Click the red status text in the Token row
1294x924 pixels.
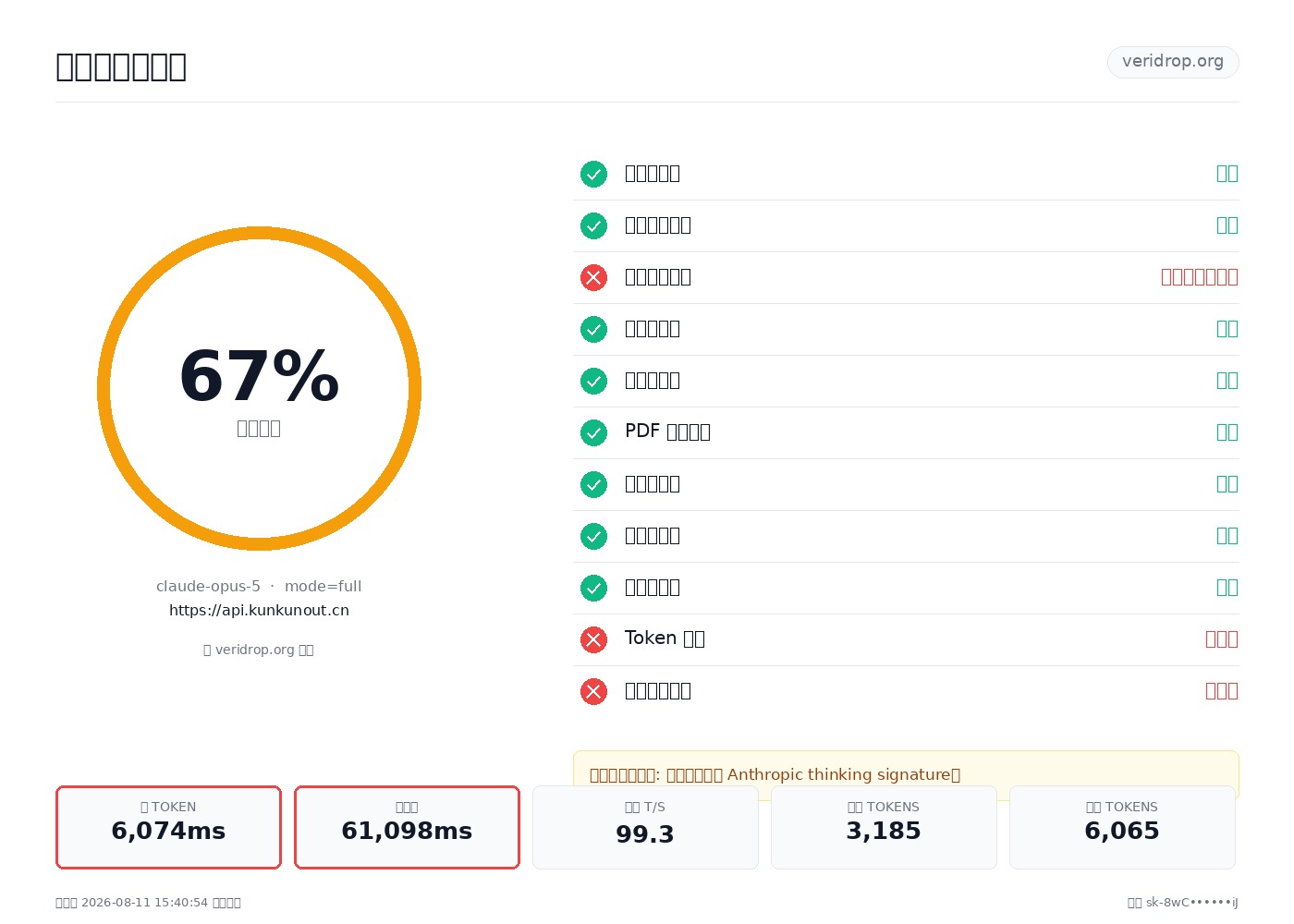(x=1222, y=639)
